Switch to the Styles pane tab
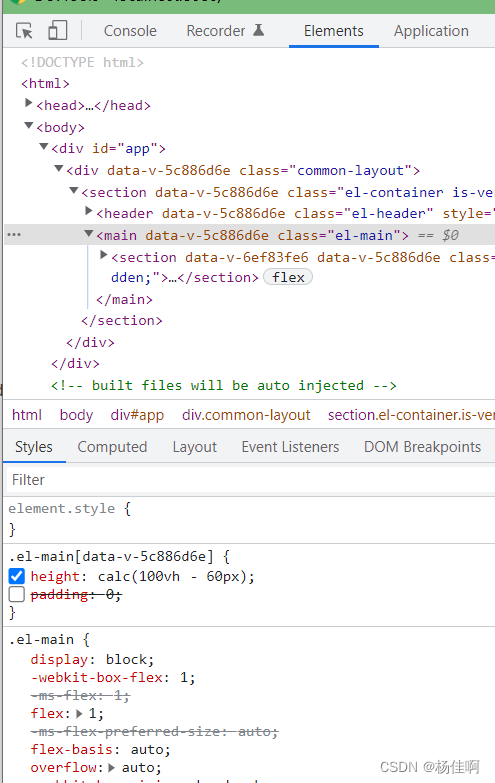This screenshot has width=495, height=783. pyautogui.click(x=33, y=447)
